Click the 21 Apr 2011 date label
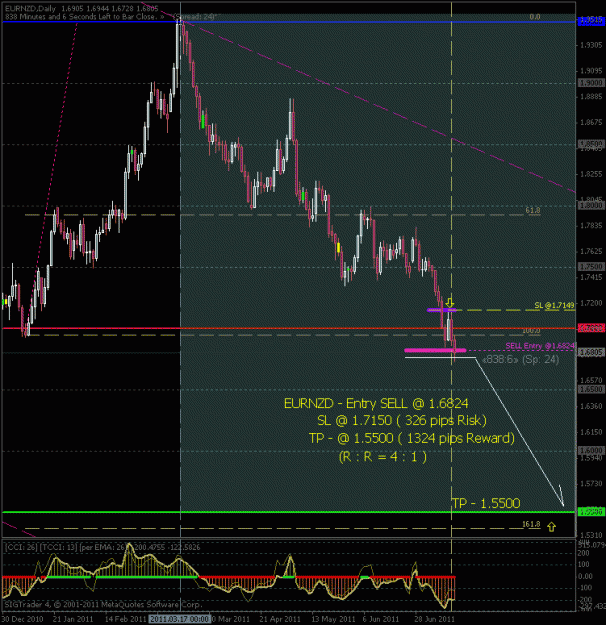606x625 pixels. coord(280,619)
